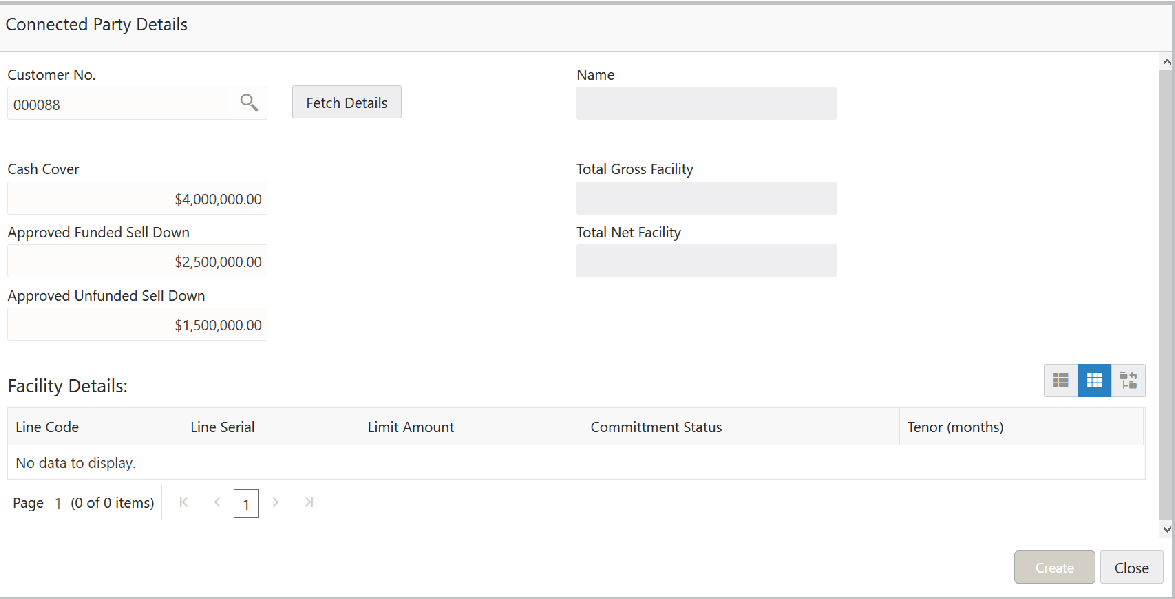Click the Create button
Image resolution: width=1175 pixels, height=599 pixels.
pos(1054,568)
